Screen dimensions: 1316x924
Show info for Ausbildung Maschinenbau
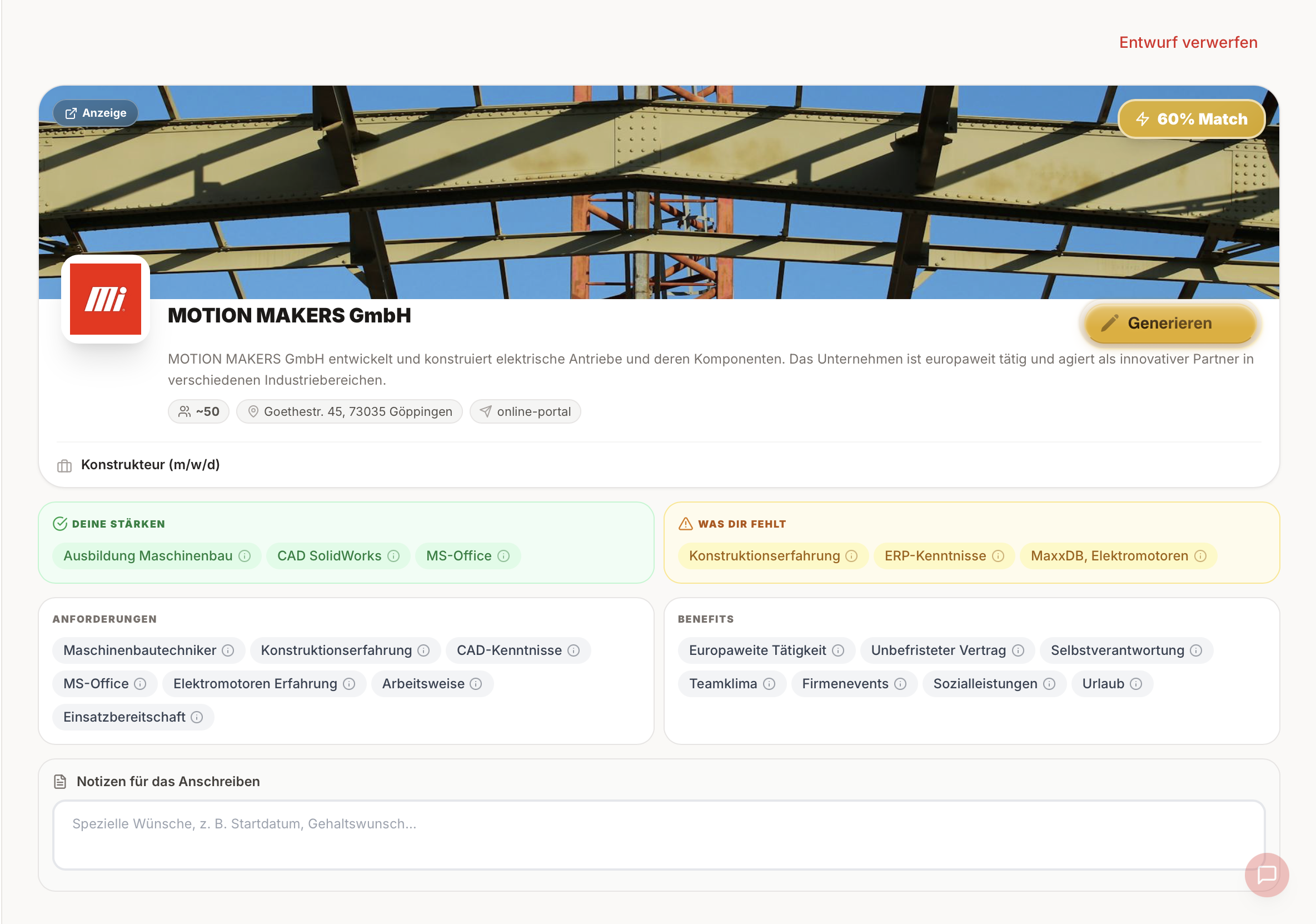pos(245,556)
